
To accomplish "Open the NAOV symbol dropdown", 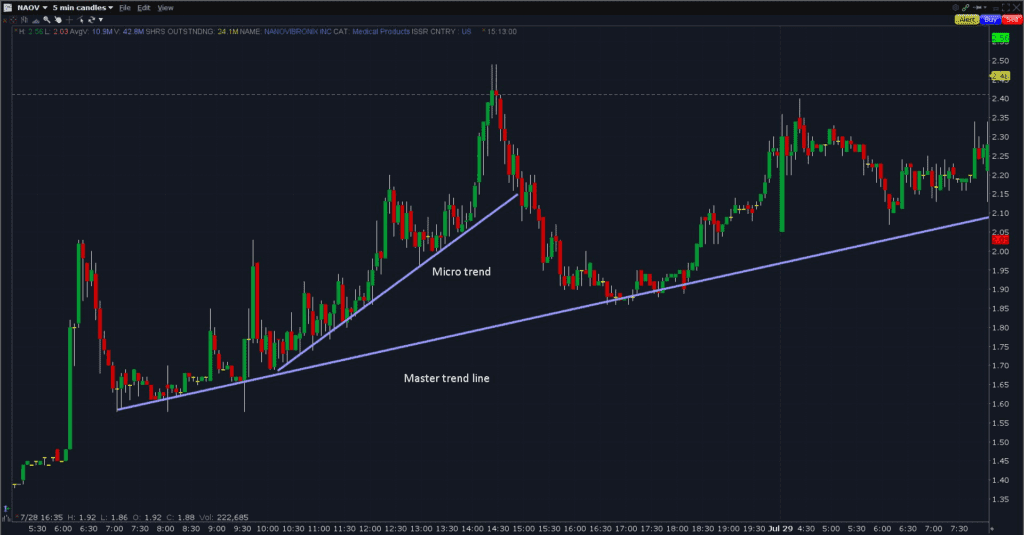I will tap(32, 8).
